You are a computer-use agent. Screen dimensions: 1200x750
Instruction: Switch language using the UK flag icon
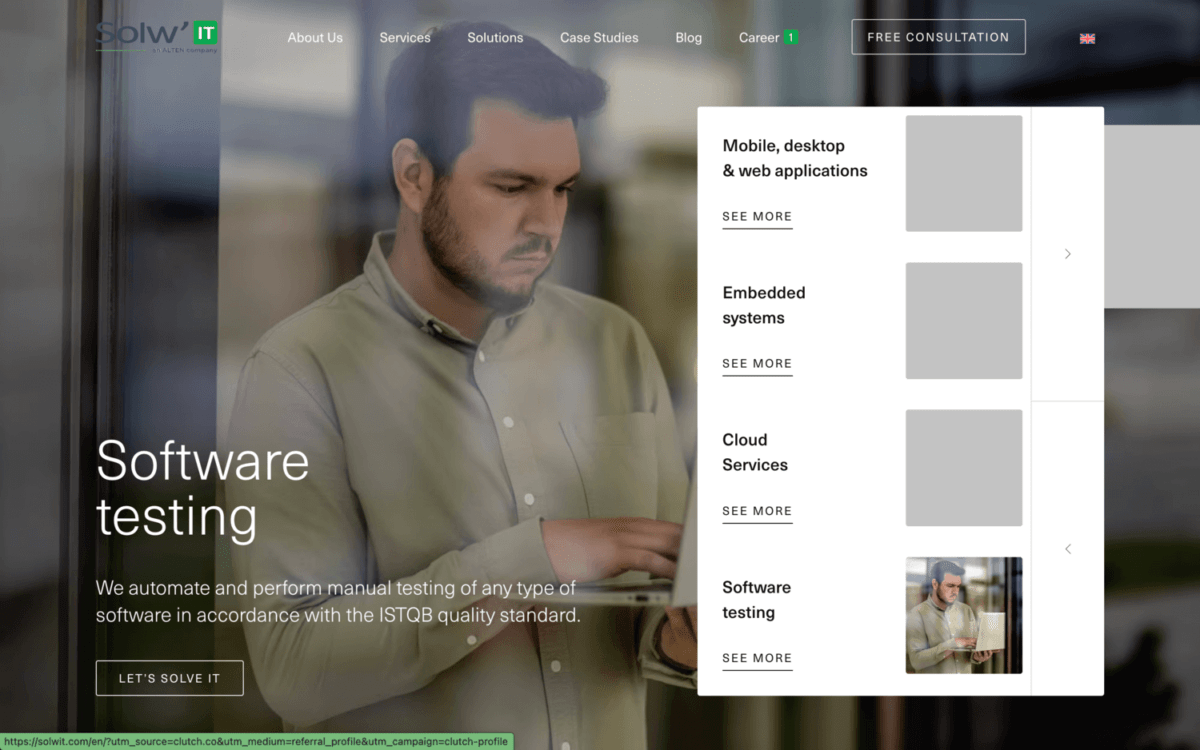[x=1086, y=38]
